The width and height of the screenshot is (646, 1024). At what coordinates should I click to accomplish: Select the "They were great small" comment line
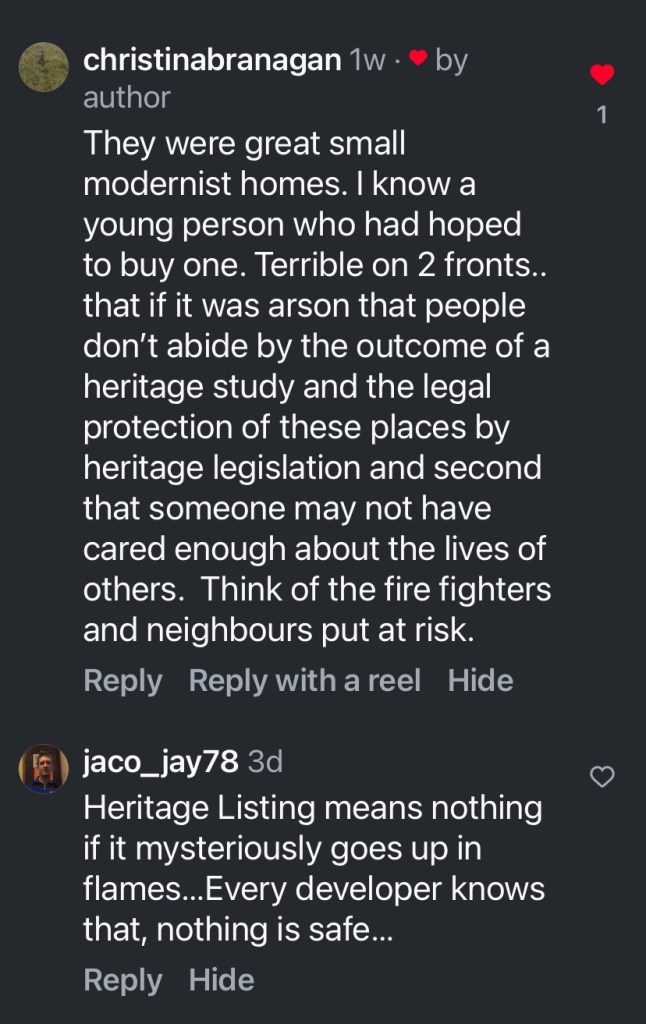[245, 144]
